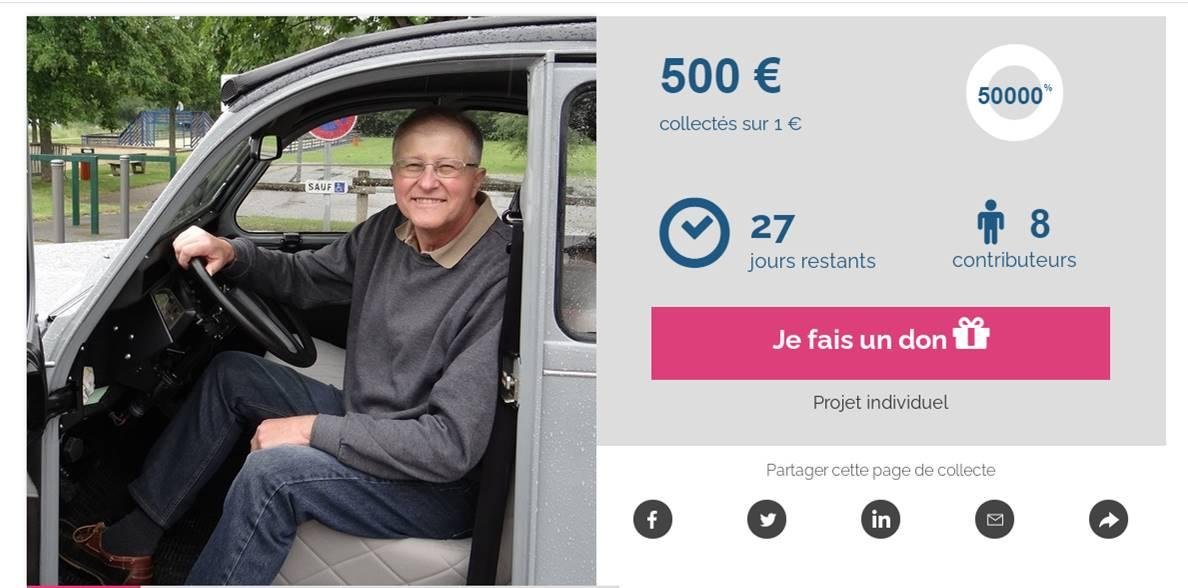Click the 500 € collected amount
This screenshot has width=1188, height=588.
click(x=721, y=76)
